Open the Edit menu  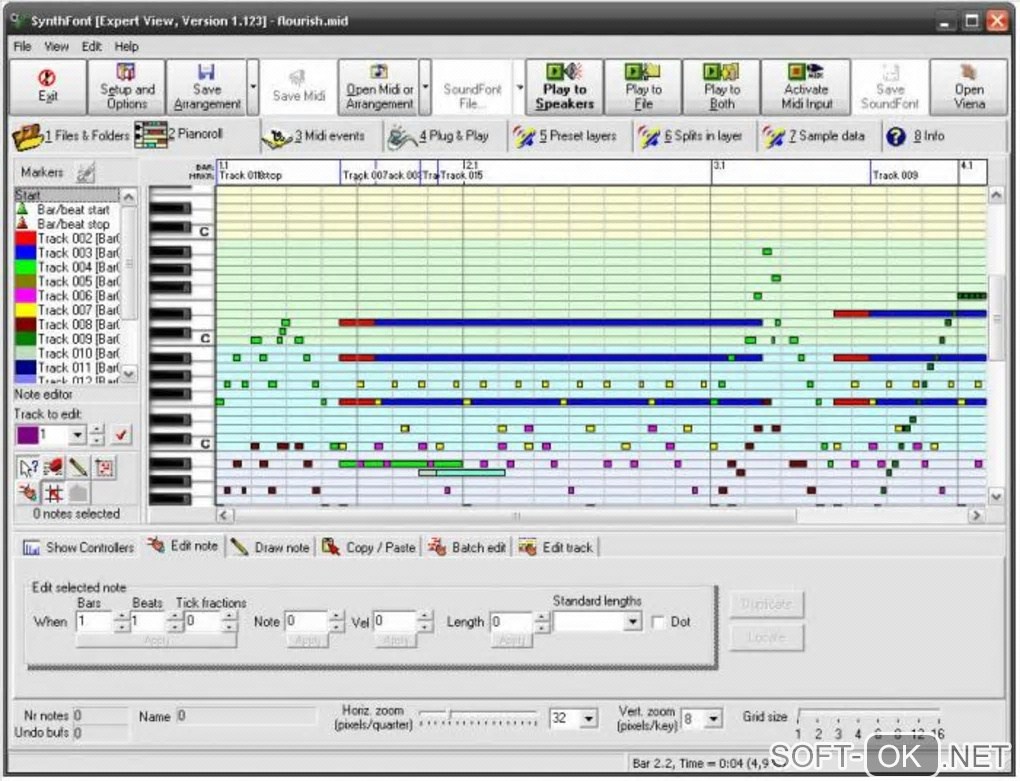[x=91, y=46]
